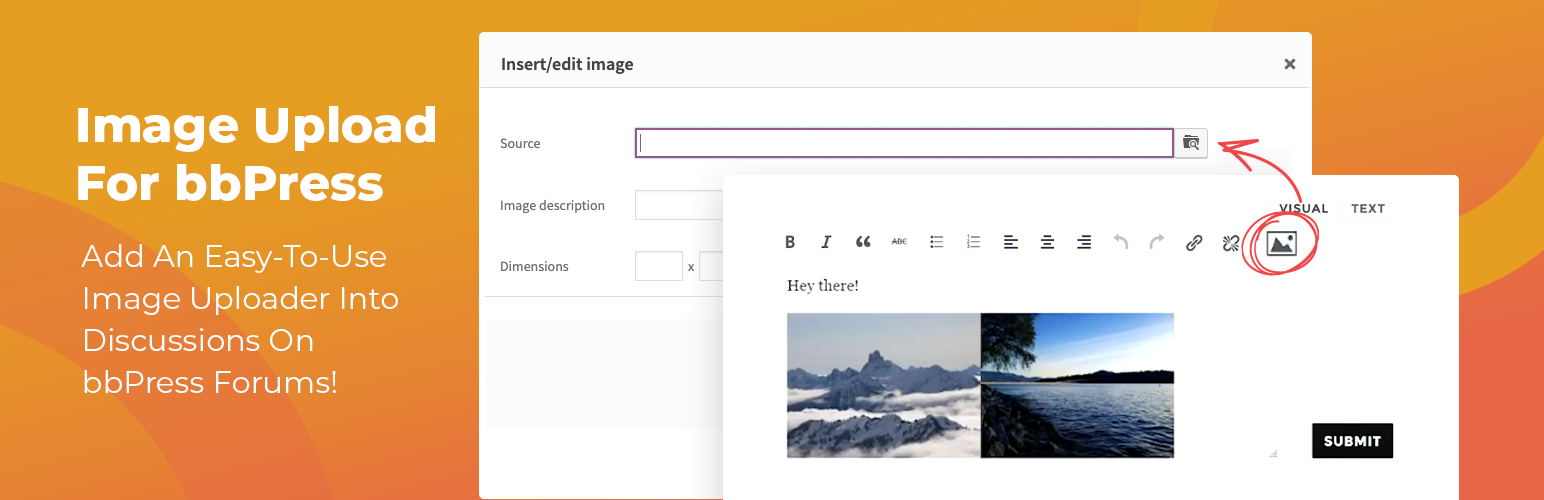The image size is (1544, 500).
Task: Open the insert image tool
Action: tap(1281, 243)
